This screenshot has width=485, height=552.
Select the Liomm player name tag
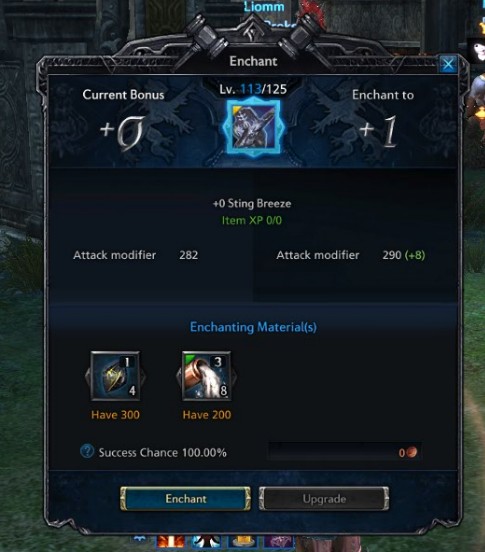click(x=264, y=6)
